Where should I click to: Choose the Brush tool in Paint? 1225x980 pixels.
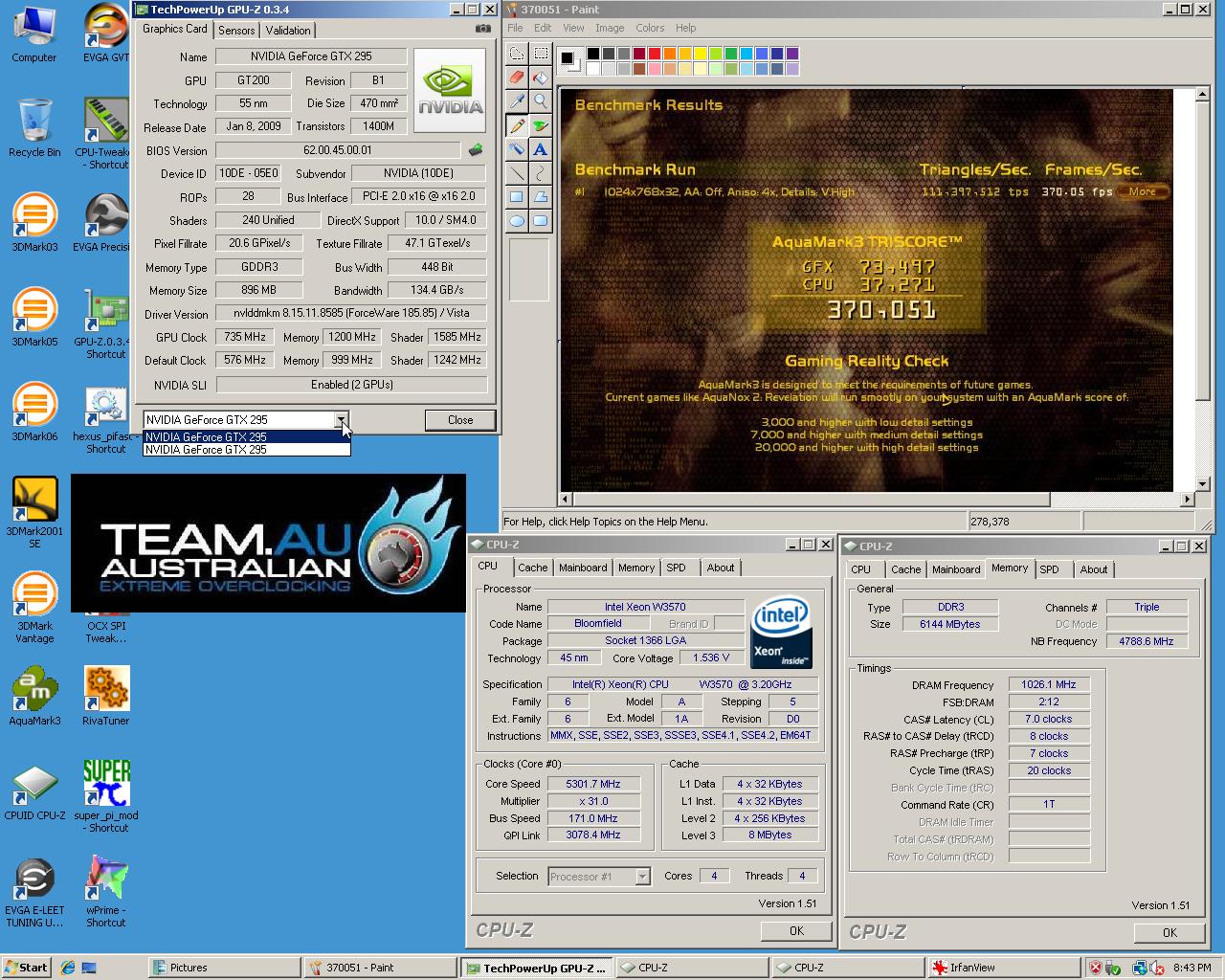click(x=541, y=125)
